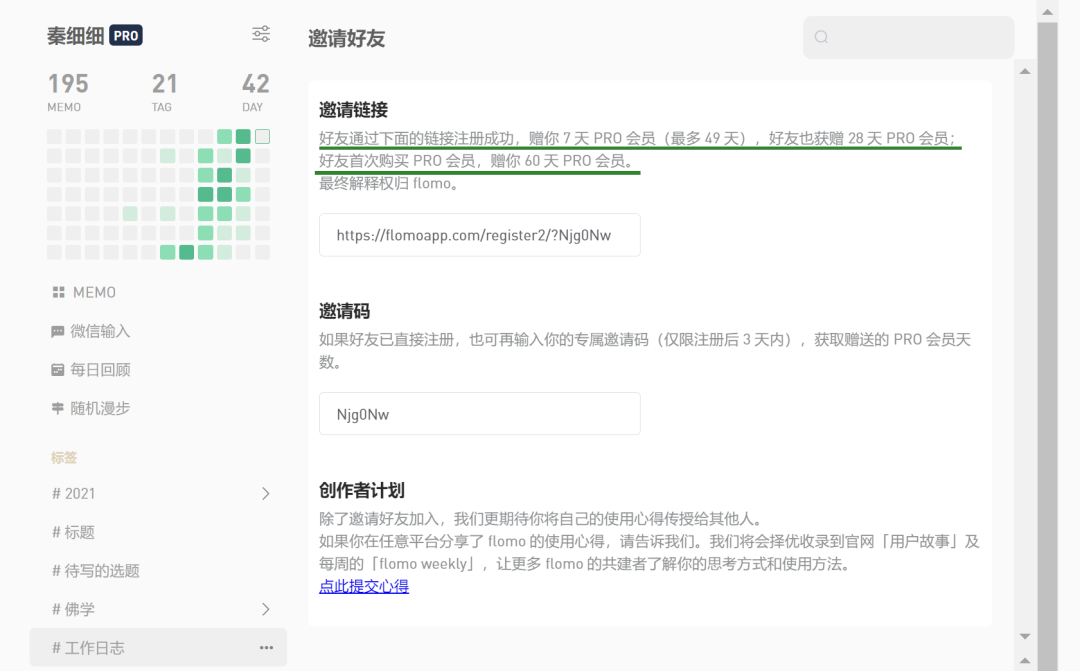
Task: Focus the search box at top
Action: pyautogui.click(x=908, y=37)
